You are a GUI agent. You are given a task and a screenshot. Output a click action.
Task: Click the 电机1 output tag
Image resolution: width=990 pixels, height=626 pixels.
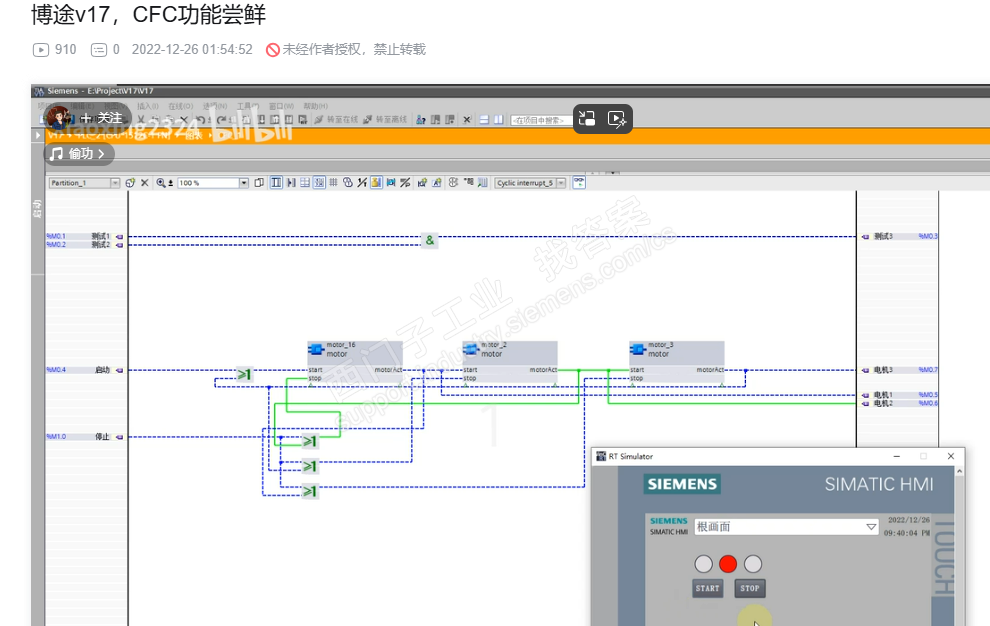click(883, 395)
